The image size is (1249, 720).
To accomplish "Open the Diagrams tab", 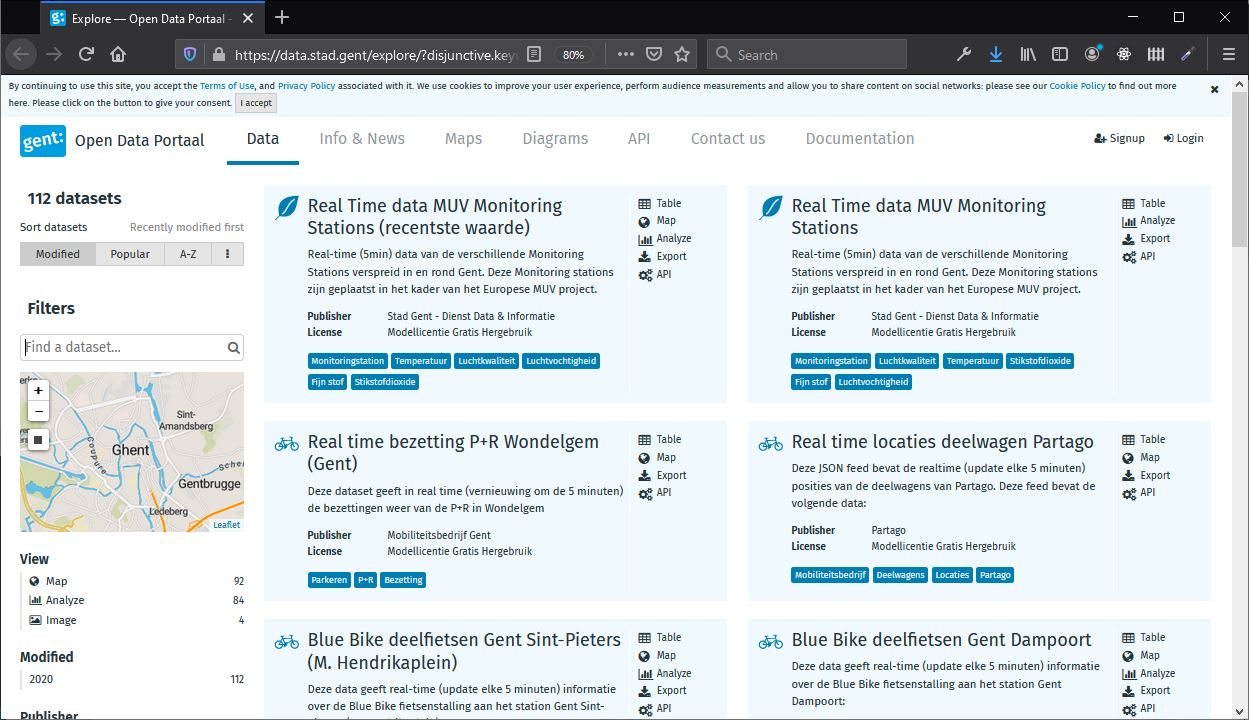I will click(555, 138).
